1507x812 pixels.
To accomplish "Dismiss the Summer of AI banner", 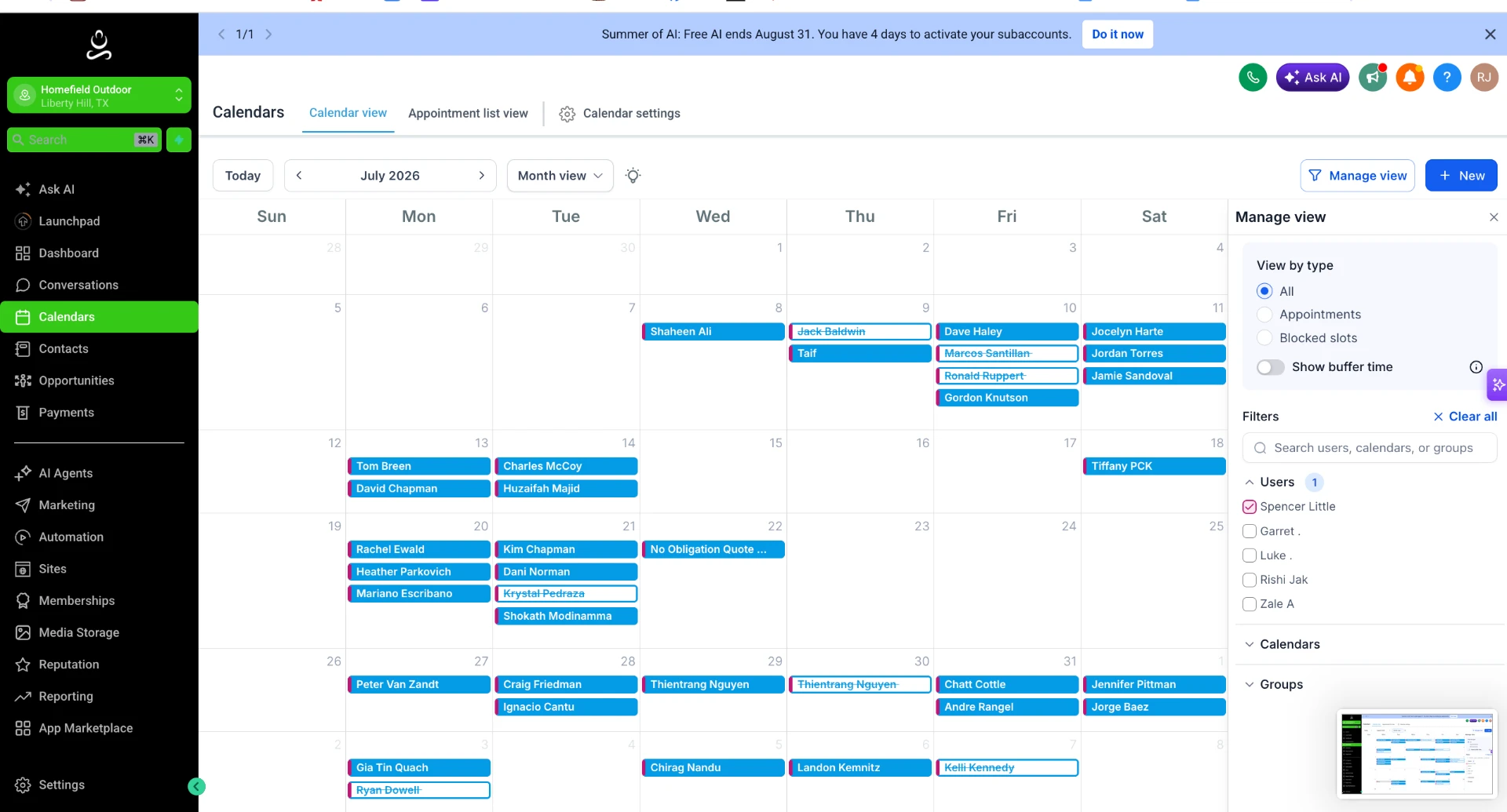I will click(1490, 35).
